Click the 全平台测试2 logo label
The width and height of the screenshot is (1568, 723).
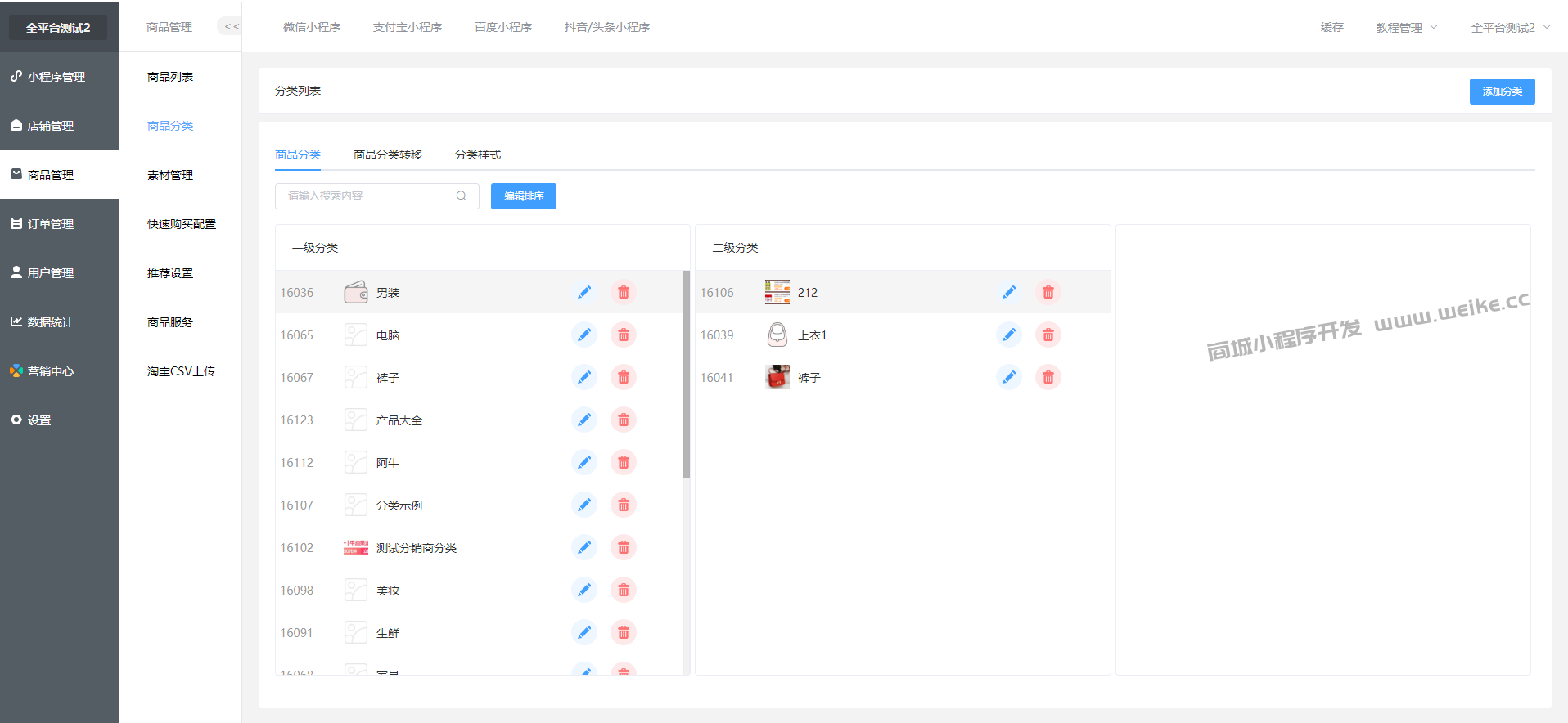click(x=58, y=27)
